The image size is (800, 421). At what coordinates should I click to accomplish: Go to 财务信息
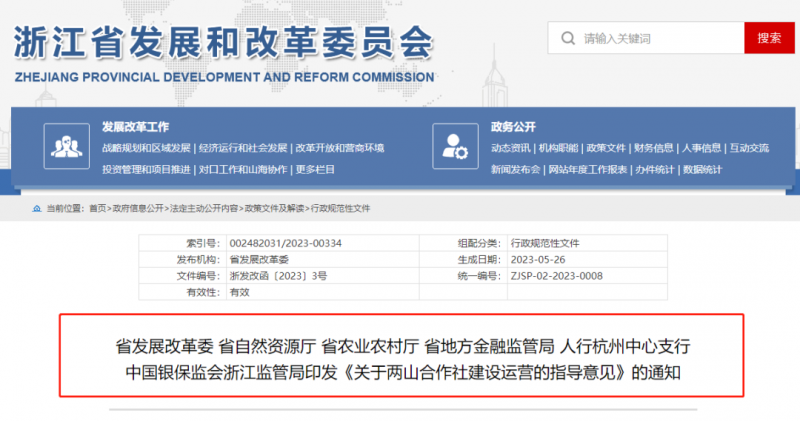pyautogui.click(x=654, y=148)
